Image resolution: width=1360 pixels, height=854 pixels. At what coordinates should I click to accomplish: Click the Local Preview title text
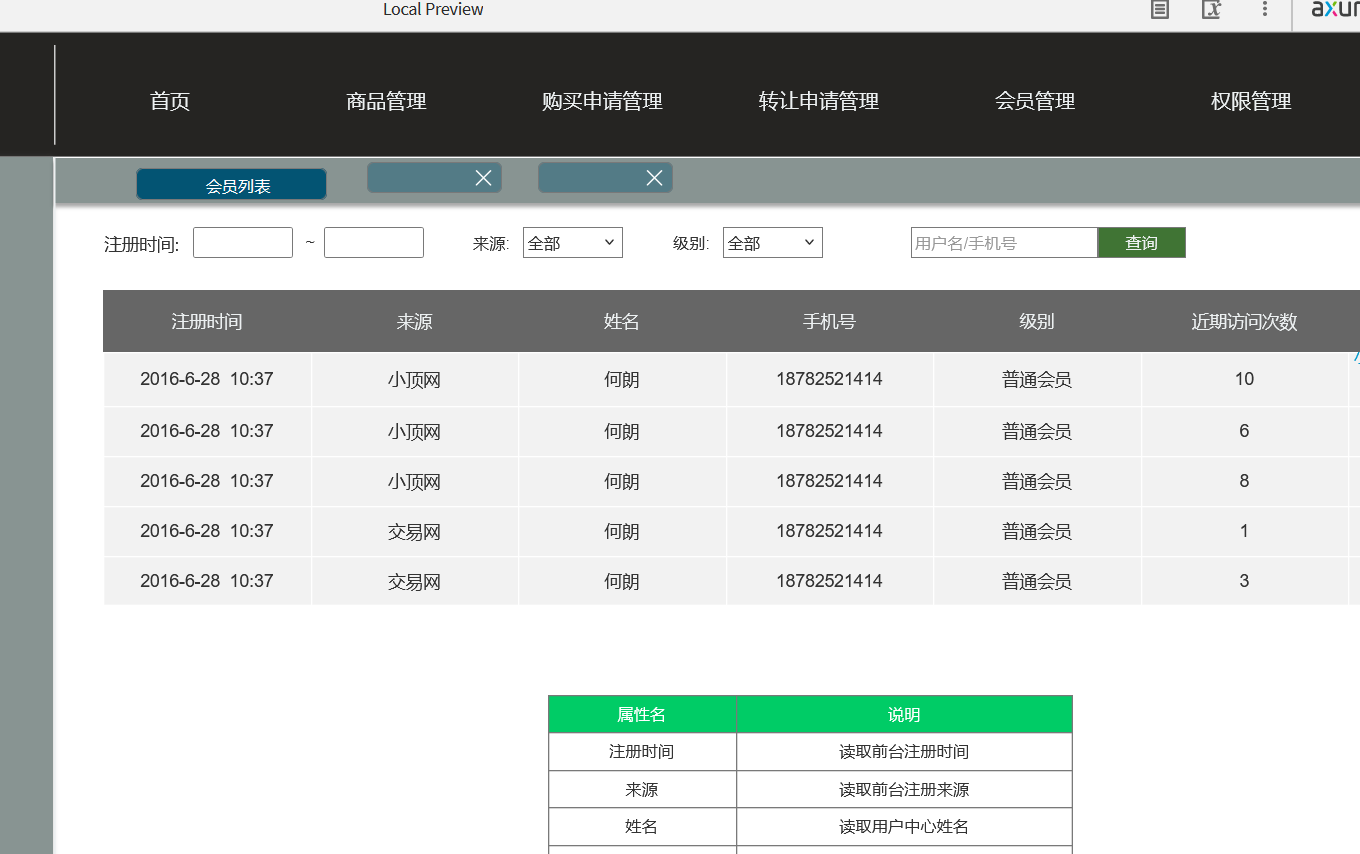433,9
